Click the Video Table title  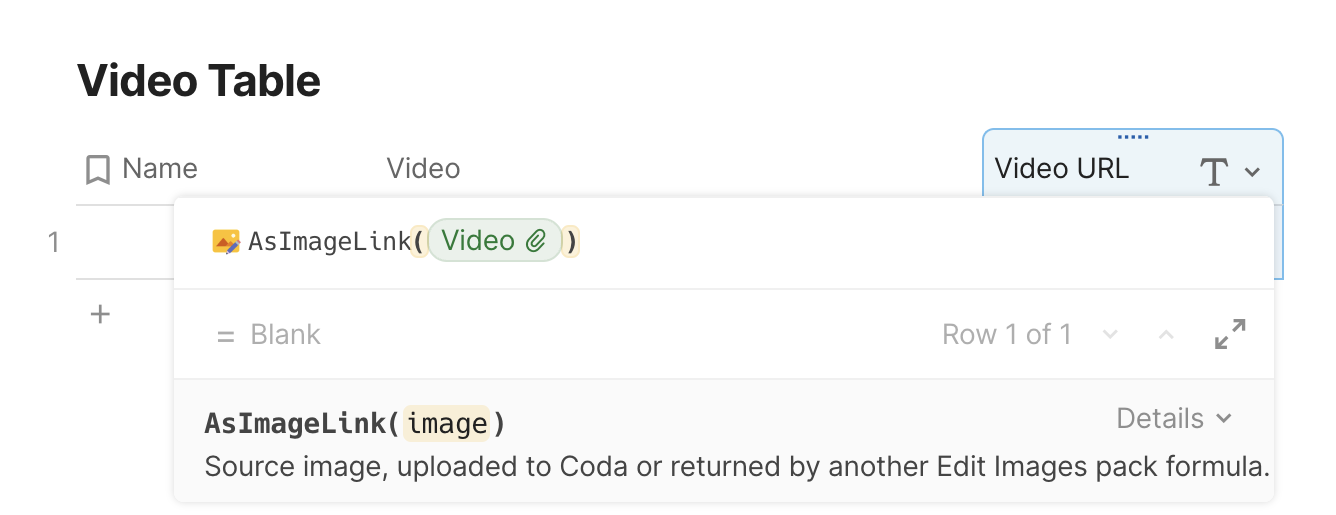pyautogui.click(x=199, y=80)
